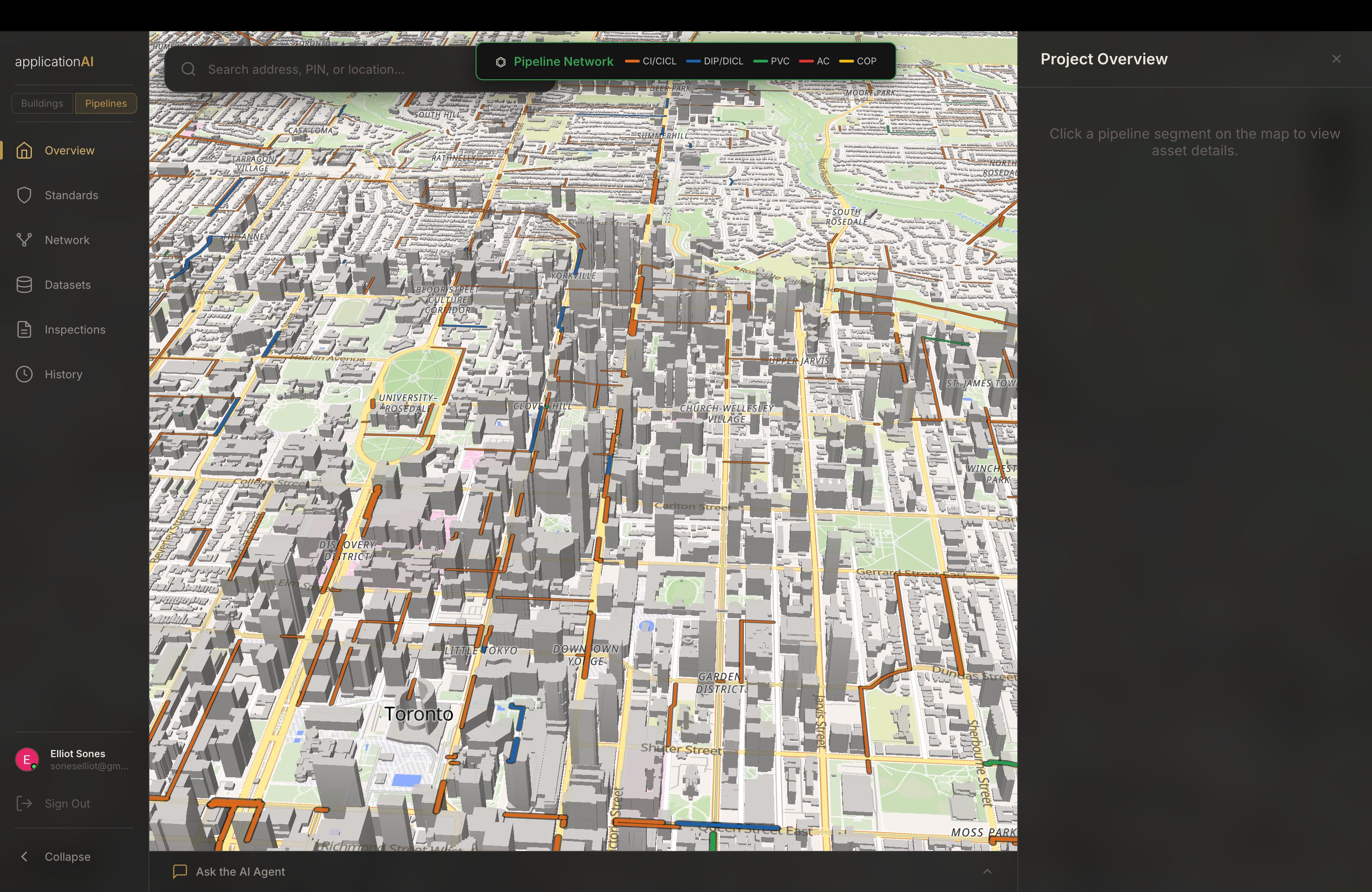Click the Ask the AI Agent chat icon
Viewport: 1372px width, 892px height.
coord(180,871)
